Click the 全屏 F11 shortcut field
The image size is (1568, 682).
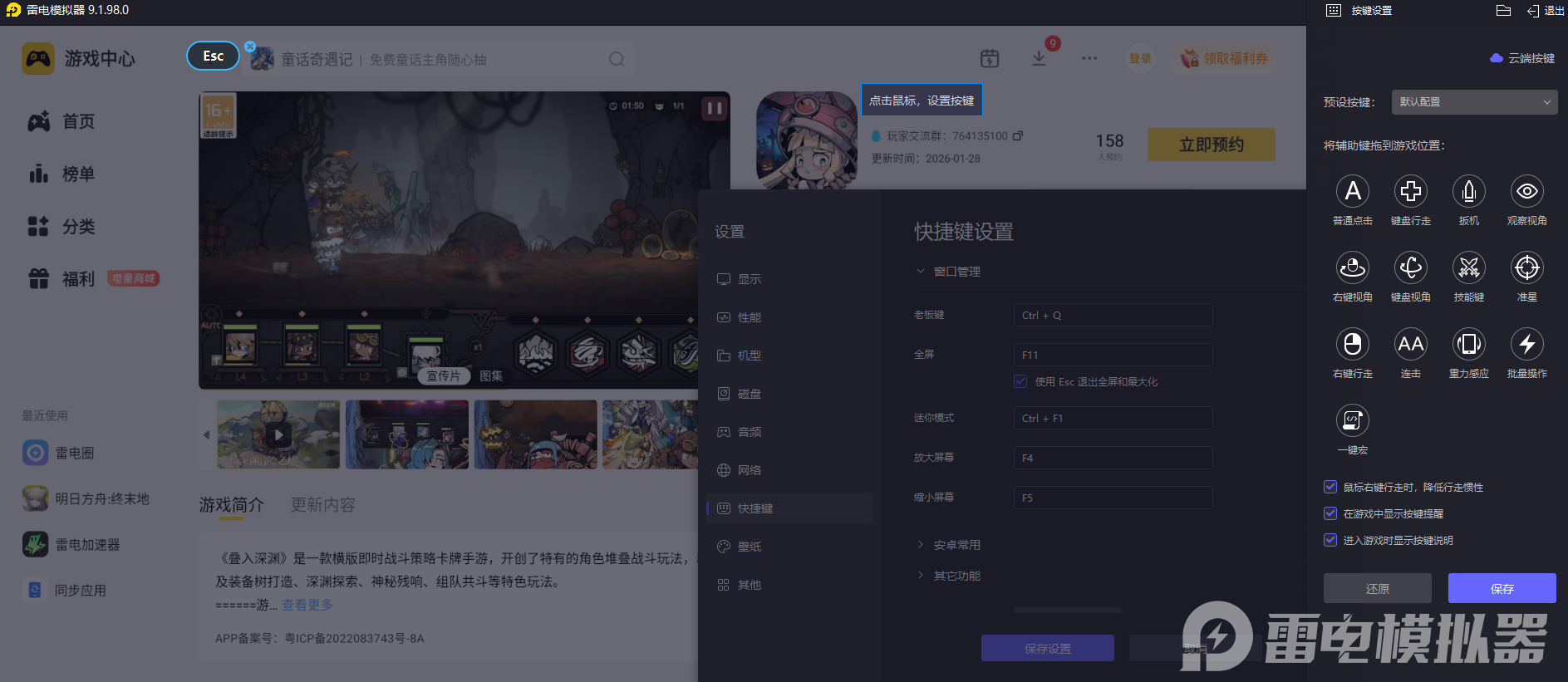click(x=1113, y=355)
